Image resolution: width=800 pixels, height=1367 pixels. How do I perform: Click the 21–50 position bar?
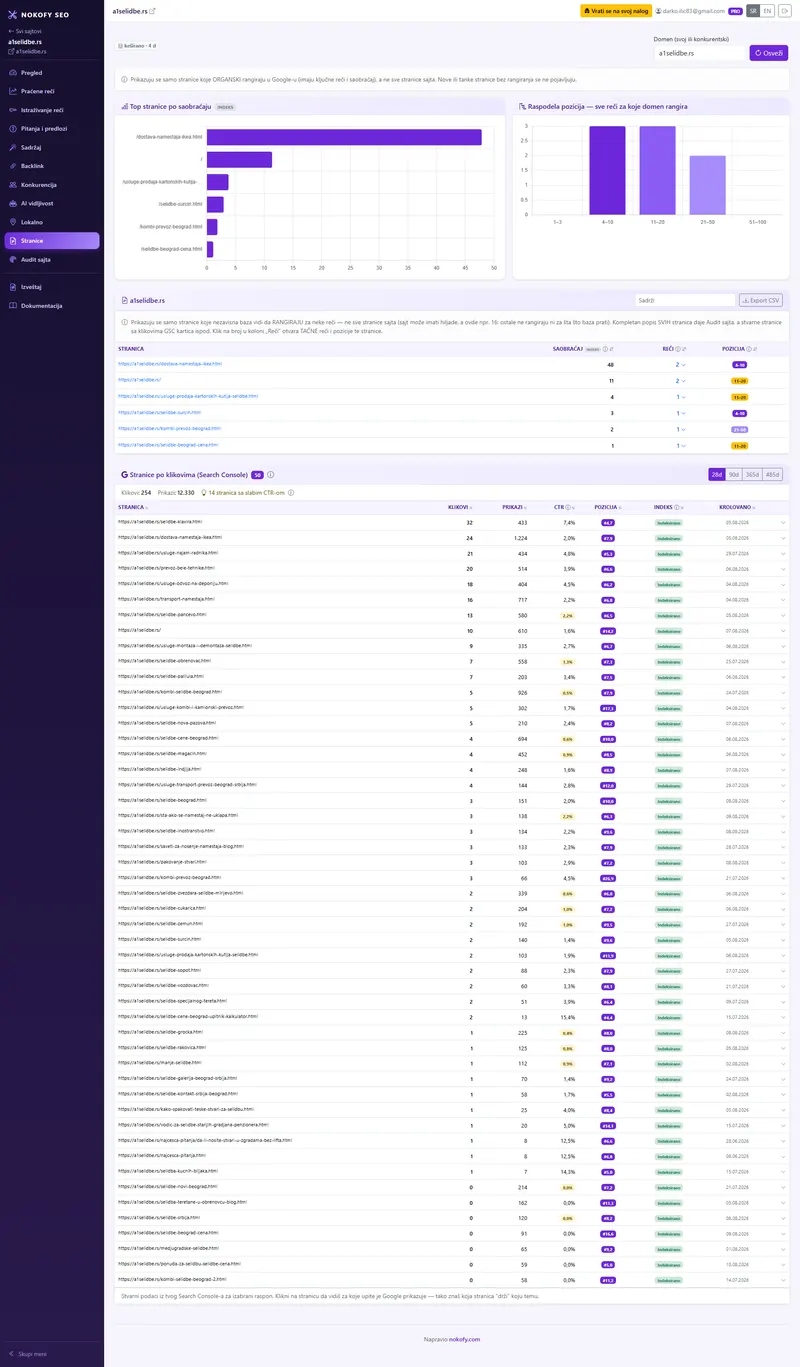tap(707, 186)
